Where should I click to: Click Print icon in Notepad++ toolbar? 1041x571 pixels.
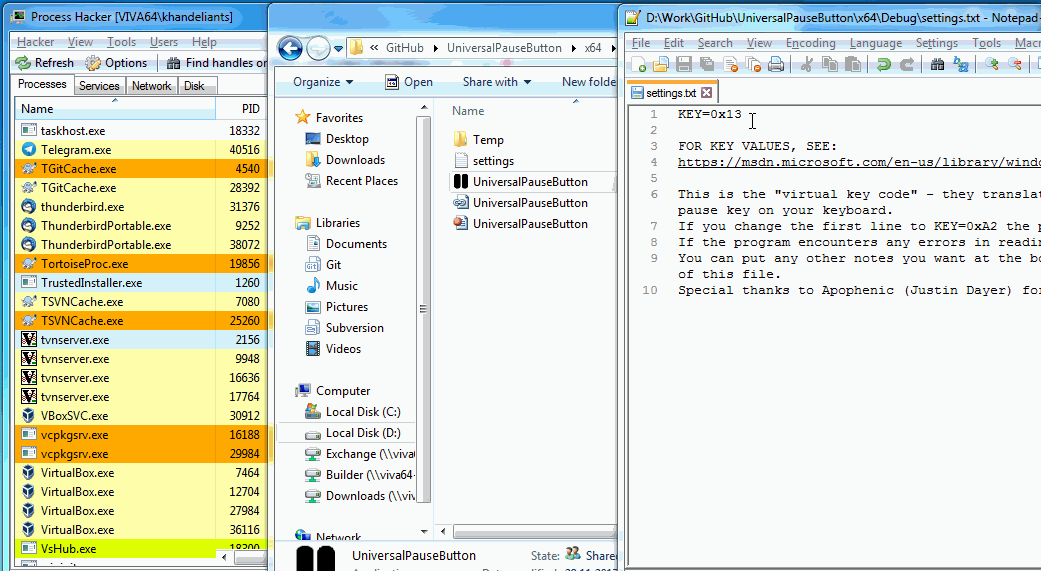pyautogui.click(x=775, y=64)
